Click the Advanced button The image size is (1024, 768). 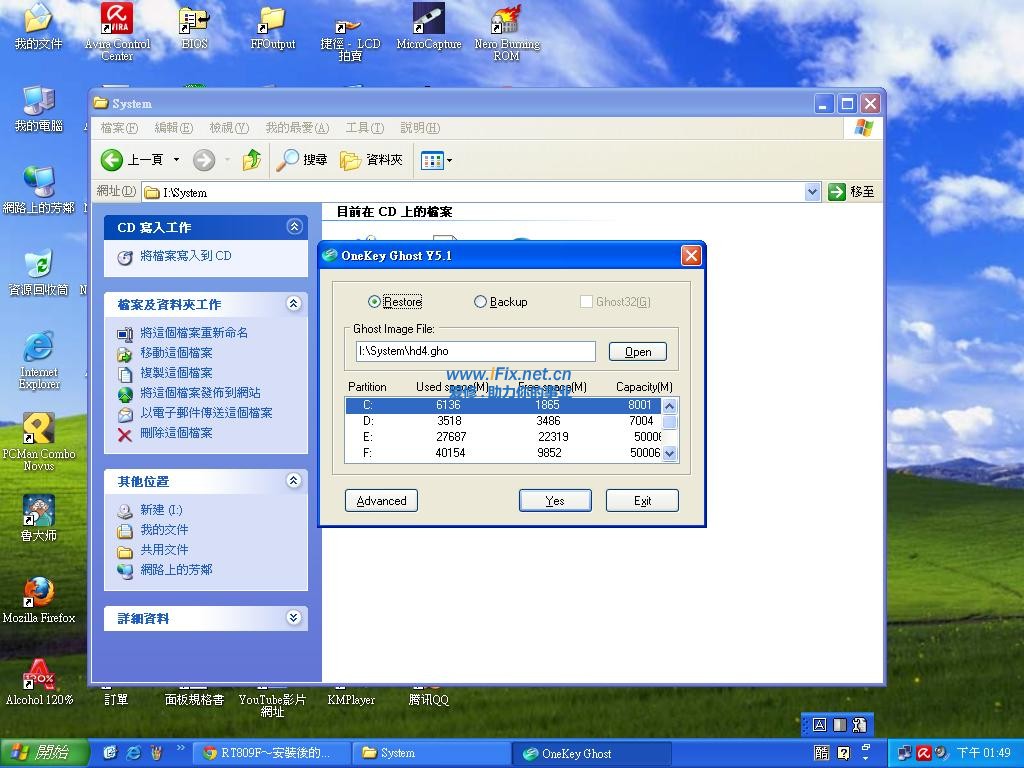(x=381, y=501)
